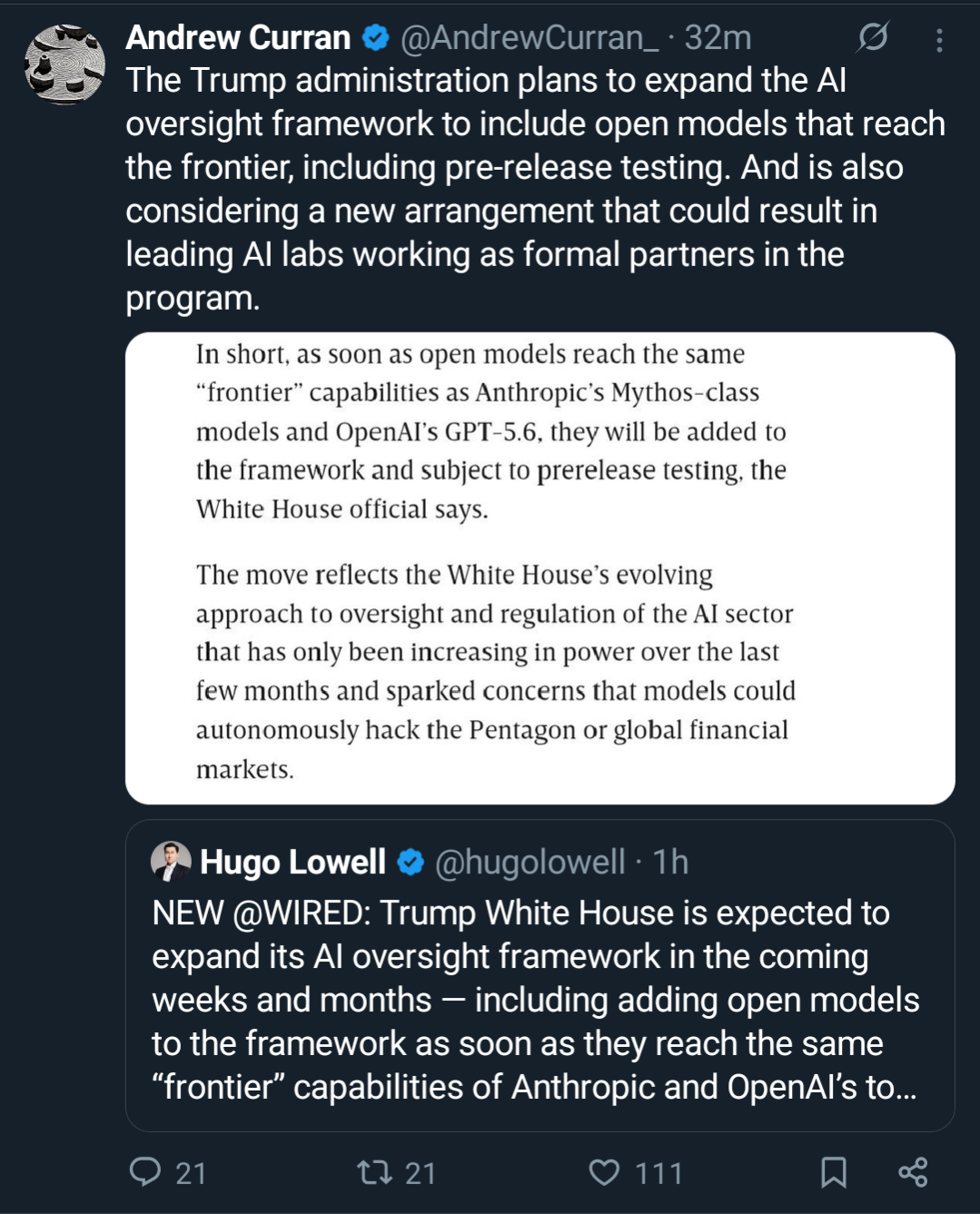Open the attached article excerpt image
This screenshot has width=980, height=1214.
(x=540, y=568)
